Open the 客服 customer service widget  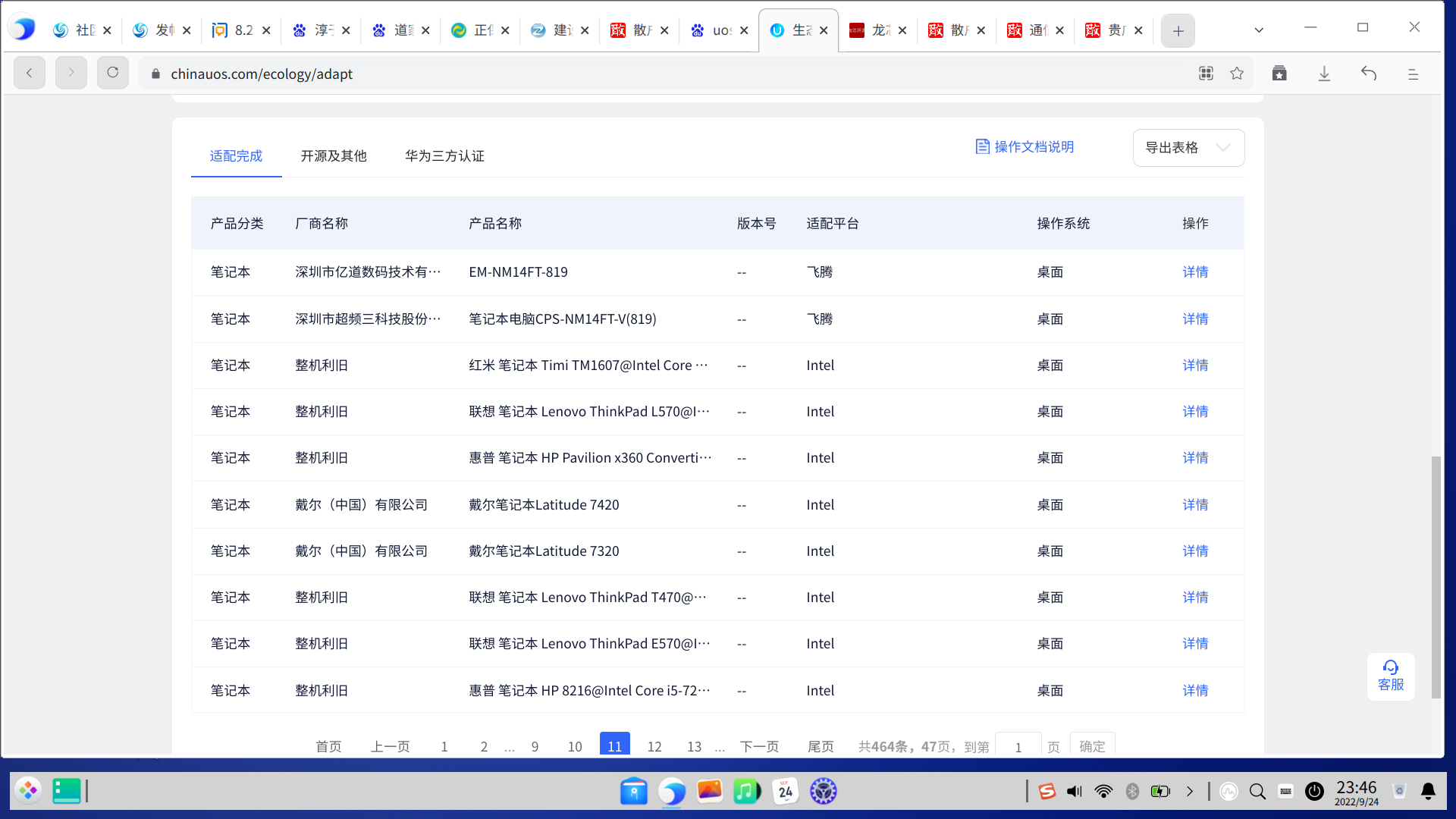click(x=1391, y=676)
